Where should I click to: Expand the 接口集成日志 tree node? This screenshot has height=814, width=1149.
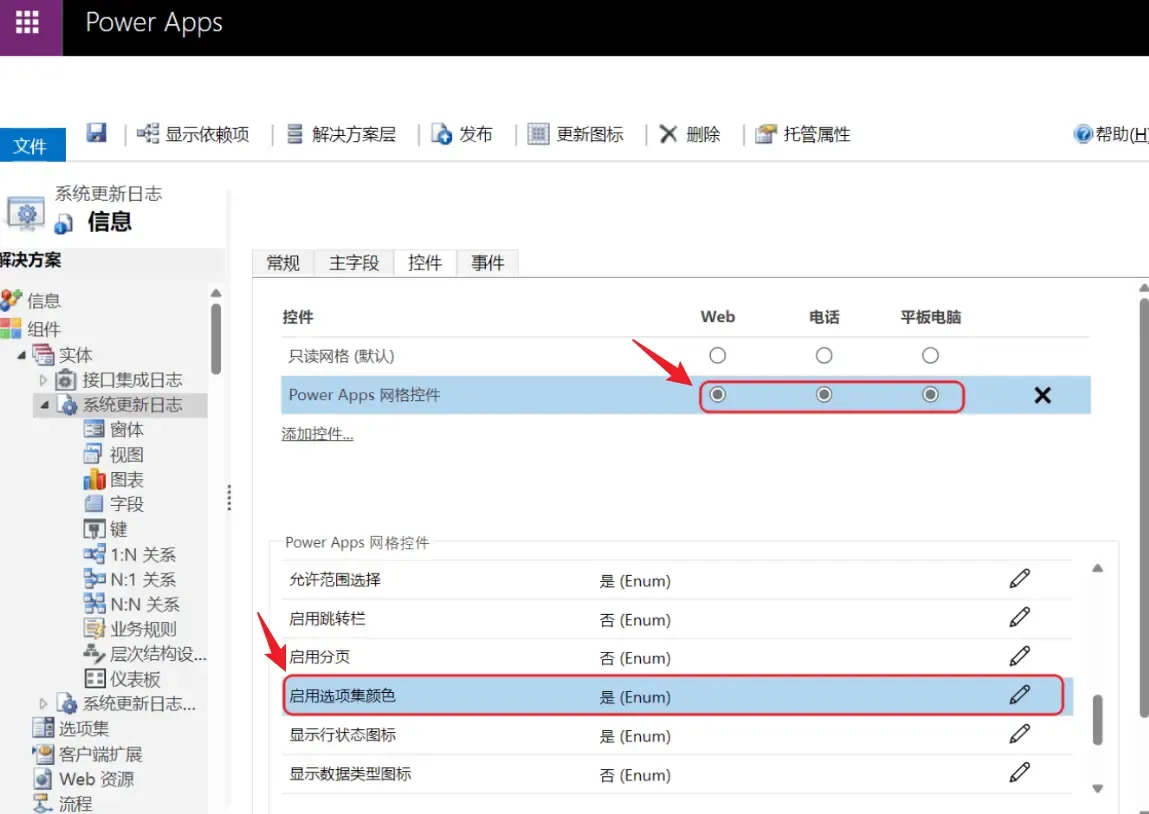[43, 380]
